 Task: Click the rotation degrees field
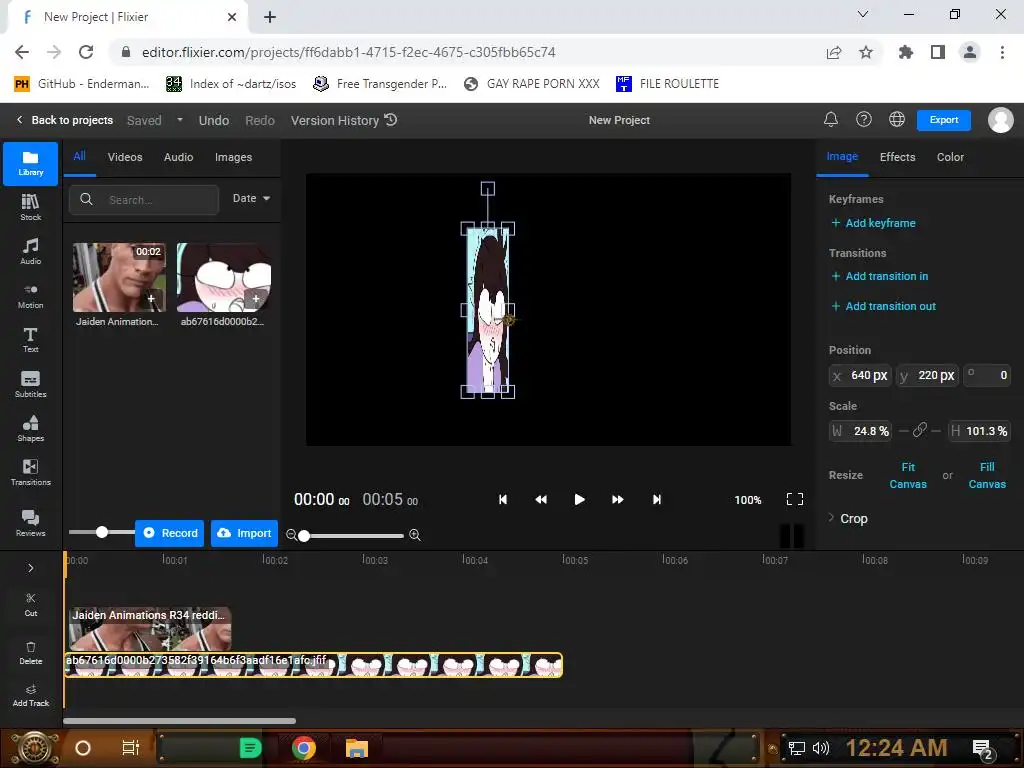pyautogui.click(x=987, y=376)
